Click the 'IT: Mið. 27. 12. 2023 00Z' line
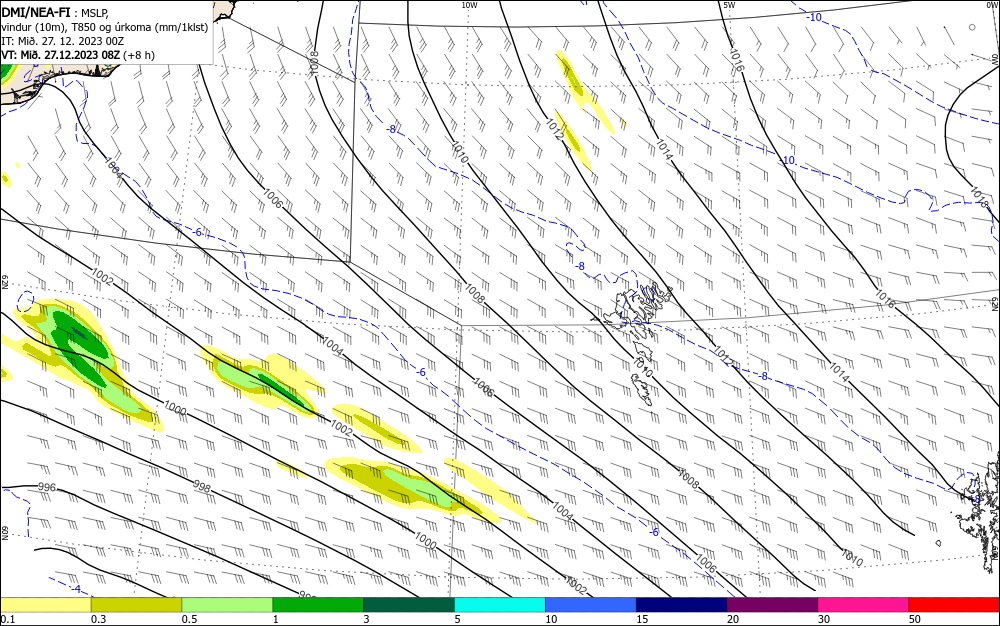This screenshot has height=626, width=1000. pos(62,41)
